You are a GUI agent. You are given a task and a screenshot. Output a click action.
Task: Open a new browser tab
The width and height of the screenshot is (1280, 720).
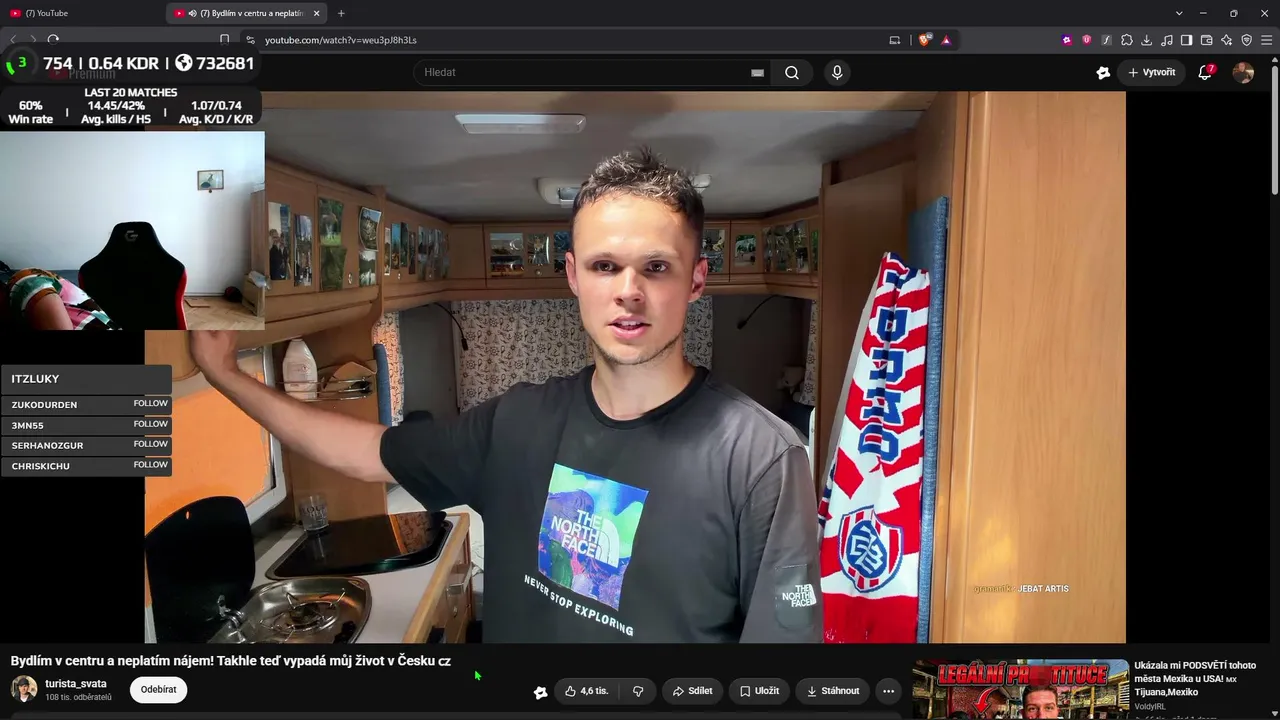click(341, 13)
